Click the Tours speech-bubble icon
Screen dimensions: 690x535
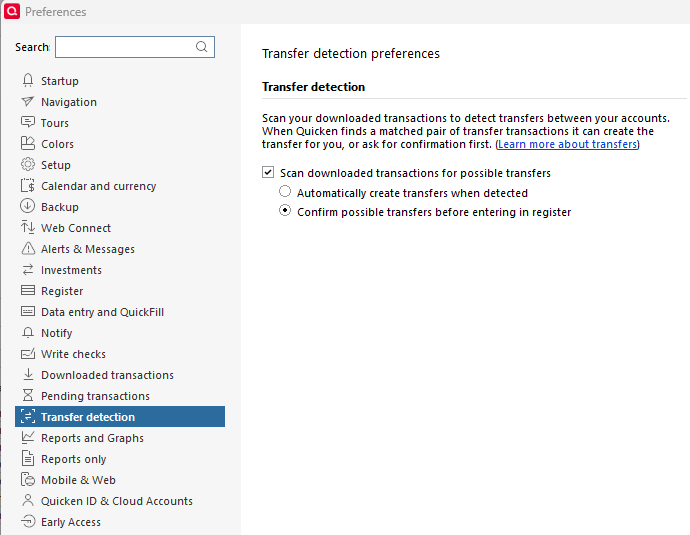28,122
